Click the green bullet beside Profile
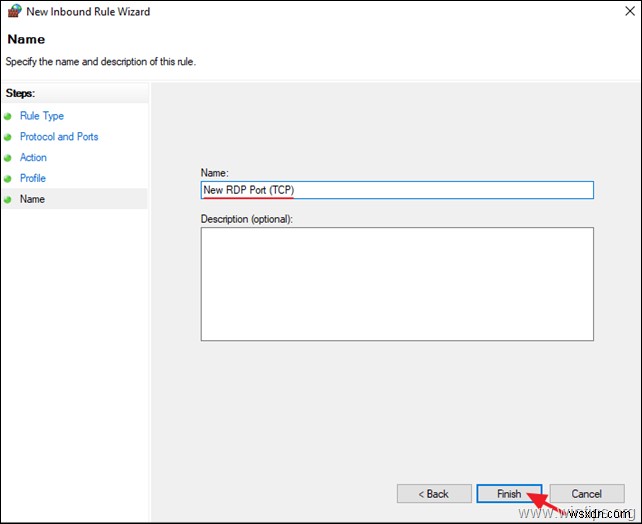Viewport: 642px width, 524px height. coord(8,179)
